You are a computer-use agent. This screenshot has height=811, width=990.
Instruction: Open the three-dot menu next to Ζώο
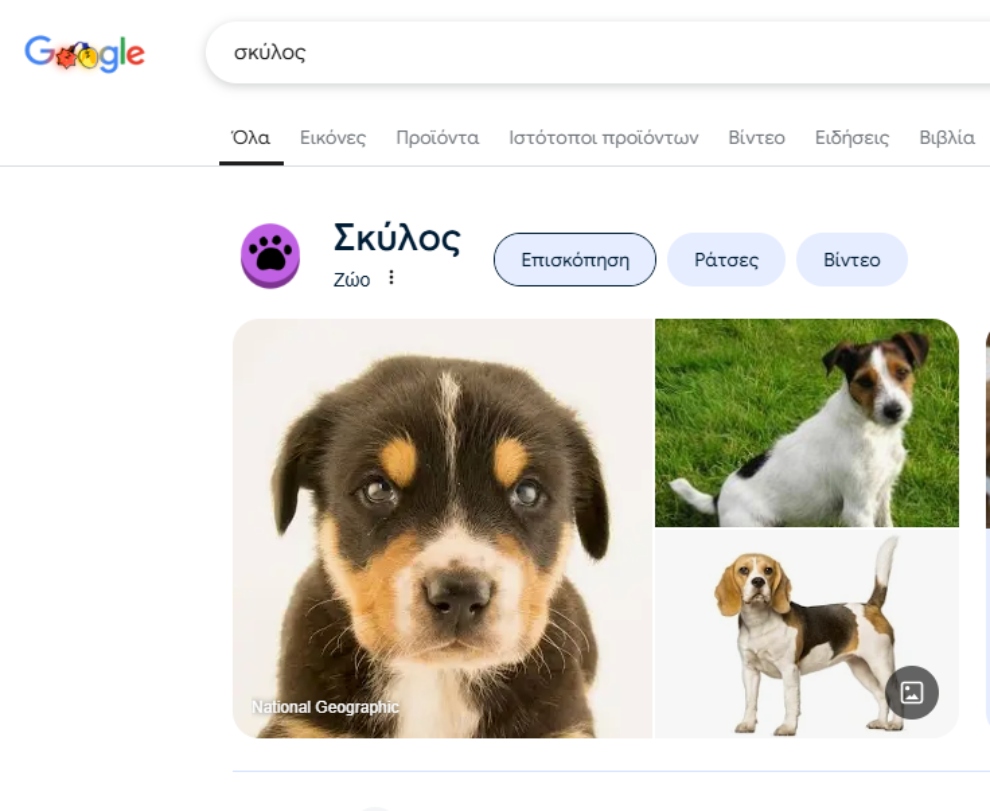391,277
